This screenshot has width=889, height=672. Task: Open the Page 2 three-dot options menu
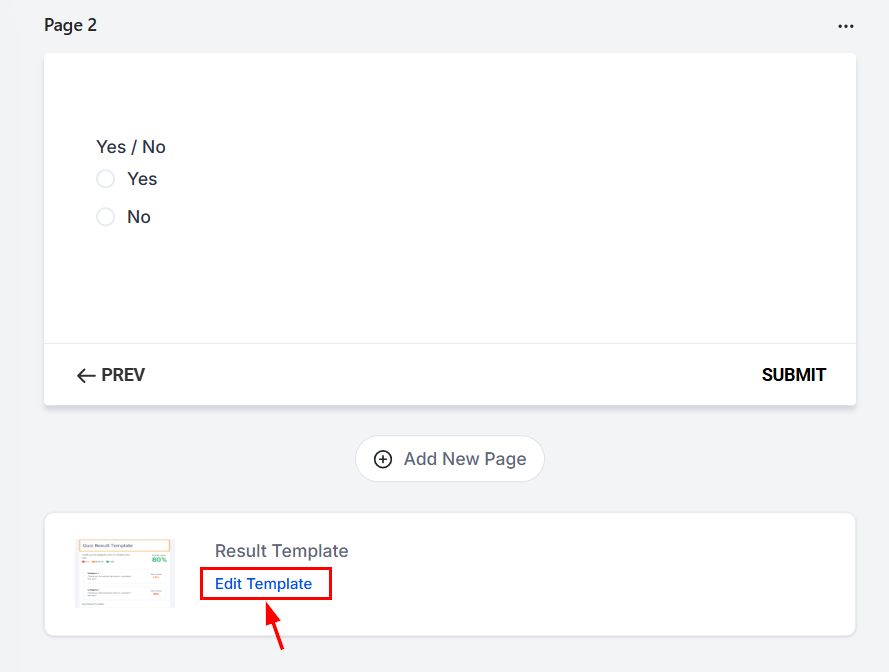(x=846, y=26)
